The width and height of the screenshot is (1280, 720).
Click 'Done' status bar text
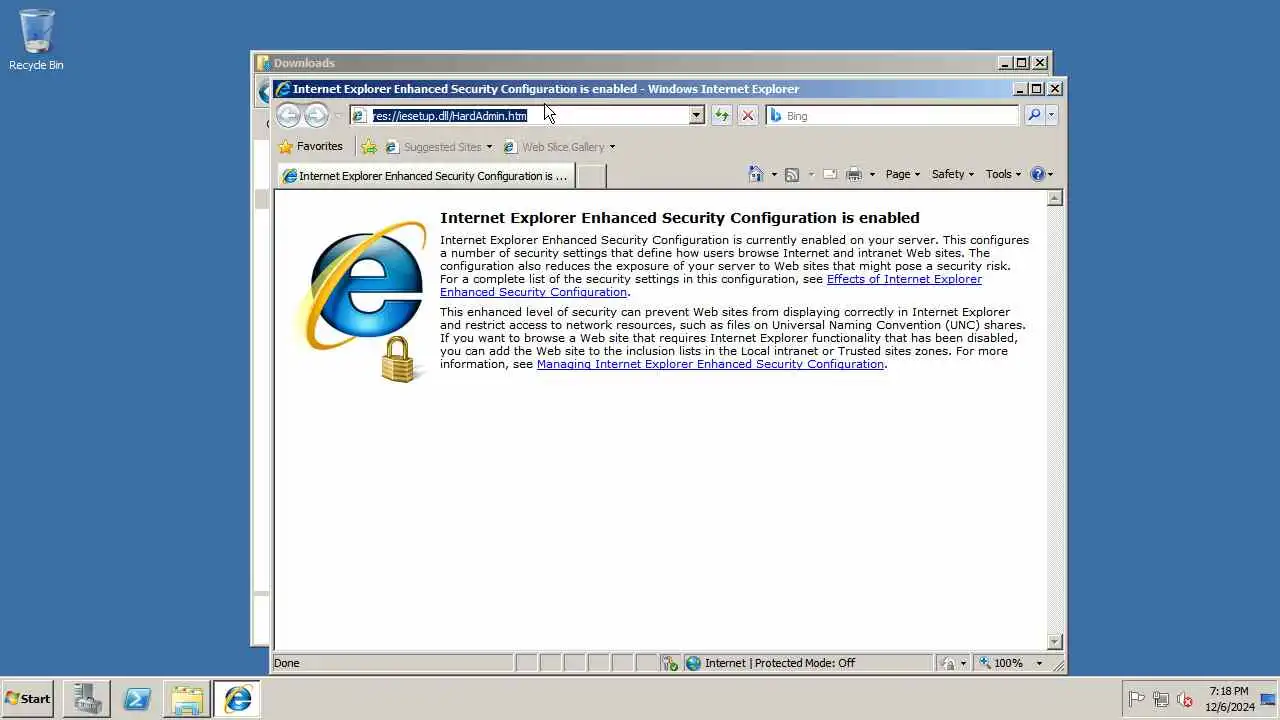tap(287, 663)
